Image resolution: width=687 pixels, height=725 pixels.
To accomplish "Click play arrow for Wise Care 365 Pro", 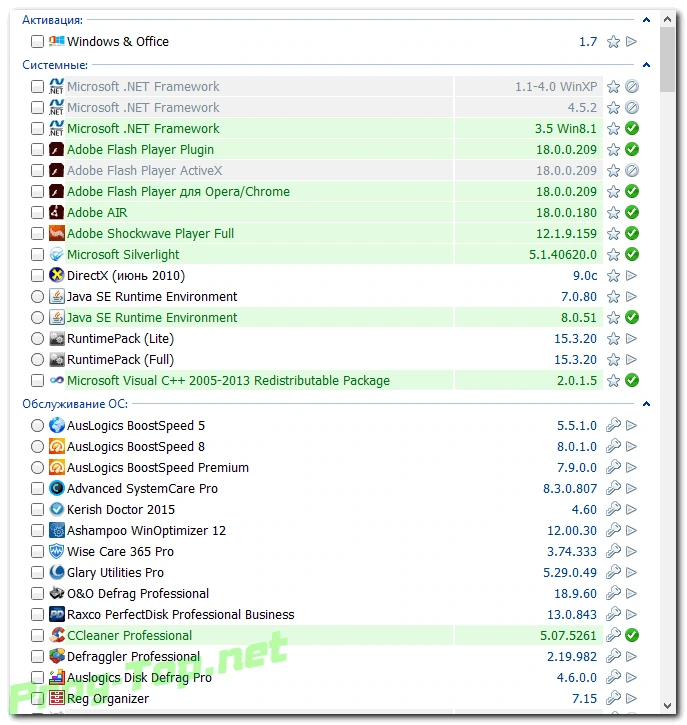I will 631,551.
